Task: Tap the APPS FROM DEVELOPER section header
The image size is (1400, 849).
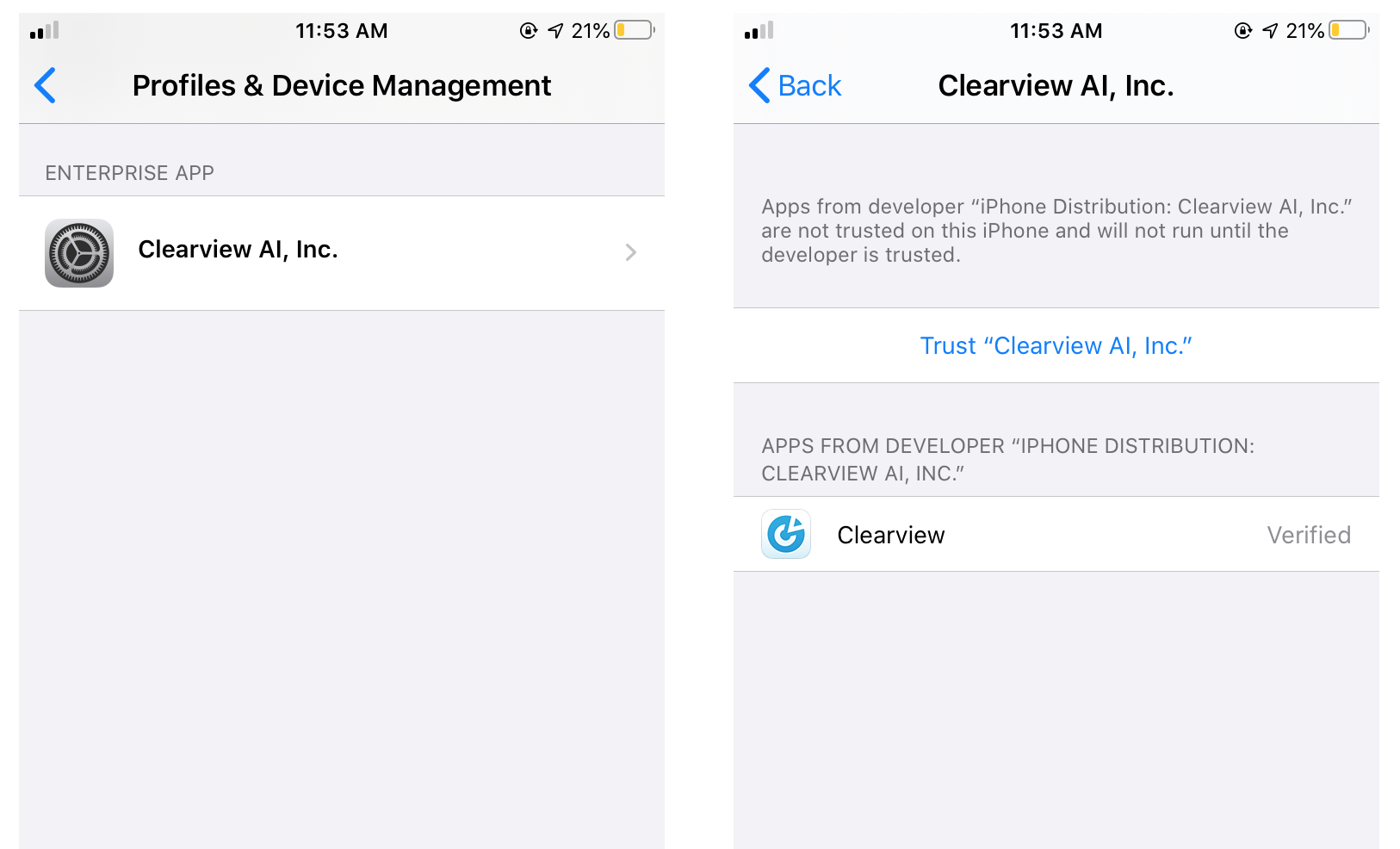Action: [1008, 460]
